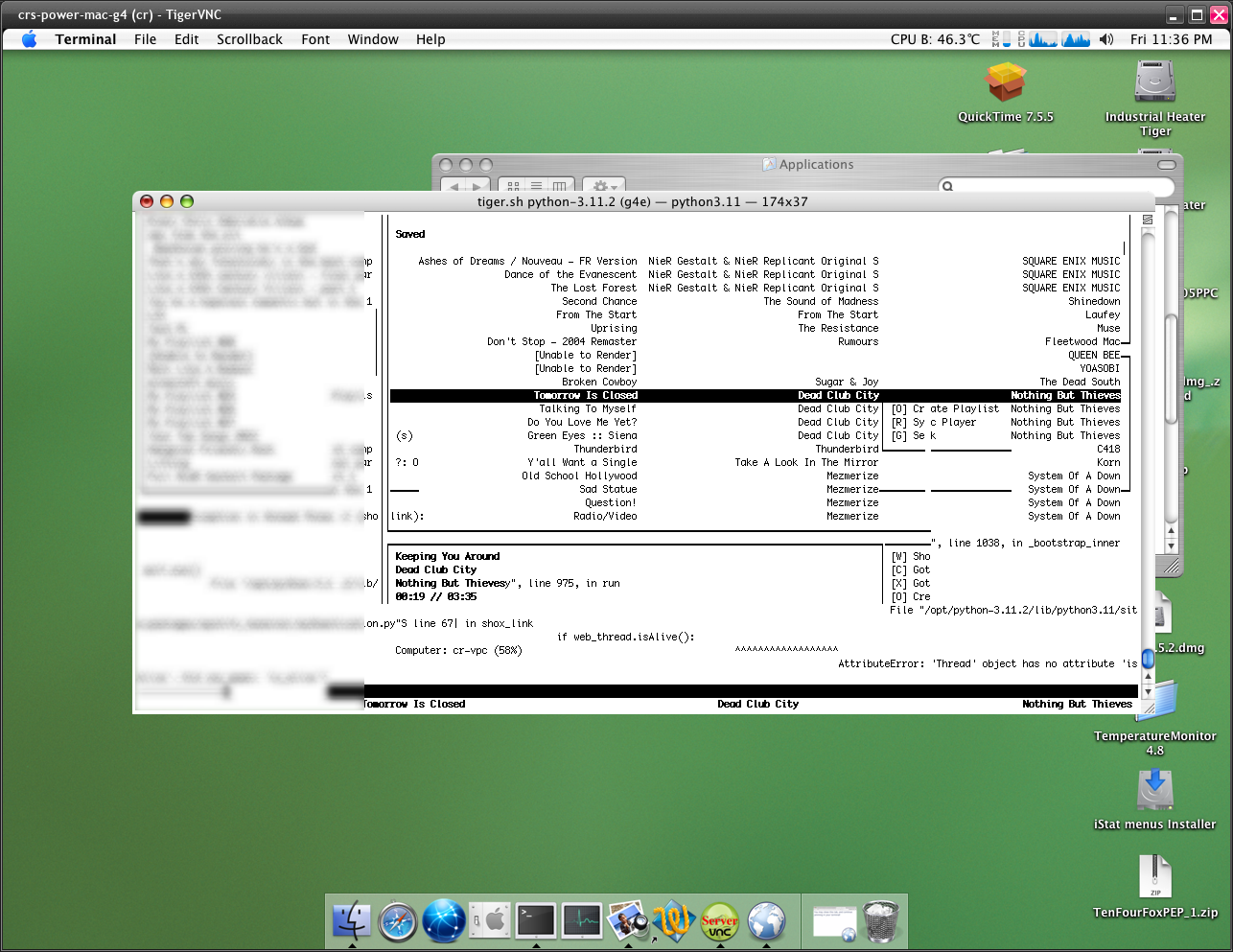Viewport: 1233px width, 952px height.
Task: Click the Applications window search field
Action: (1057, 186)
